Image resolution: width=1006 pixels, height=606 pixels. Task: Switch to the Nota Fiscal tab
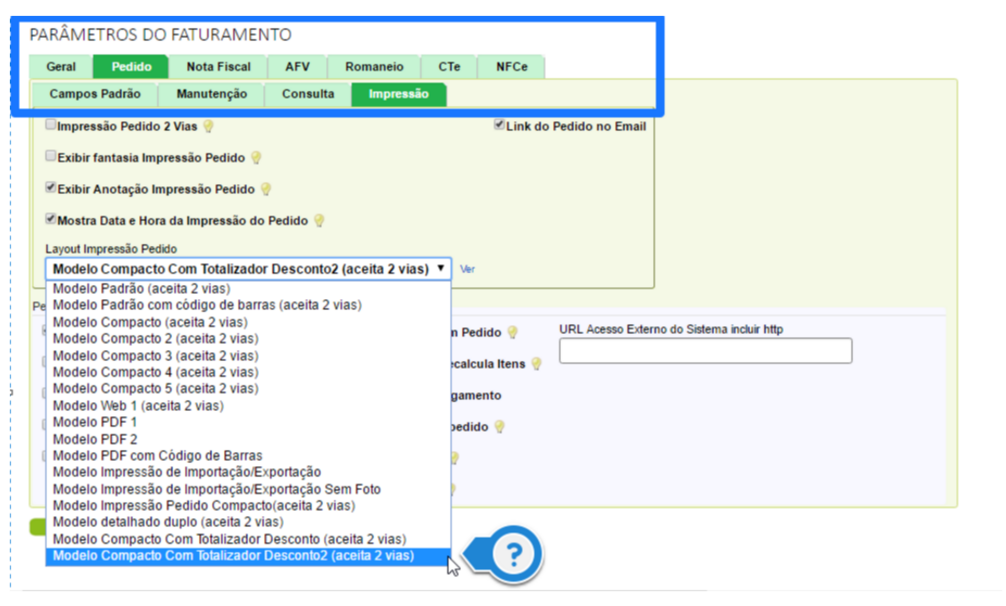pos(218,67)
